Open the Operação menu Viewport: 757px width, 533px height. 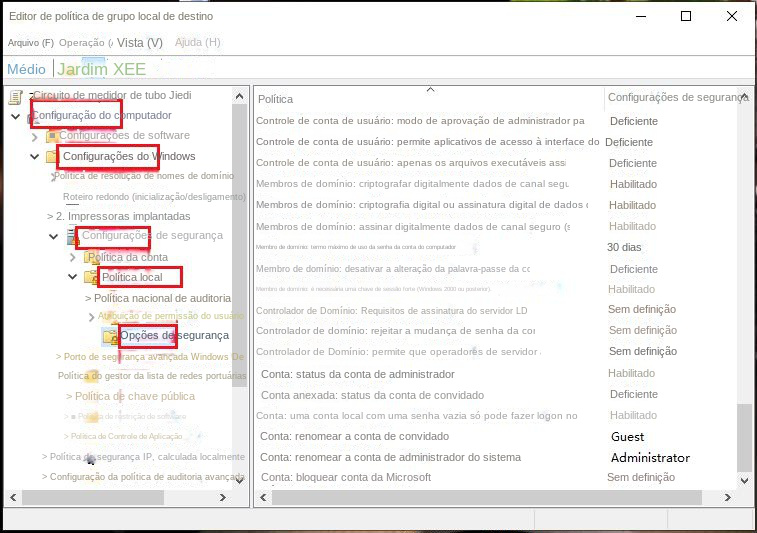pos(86,42)
